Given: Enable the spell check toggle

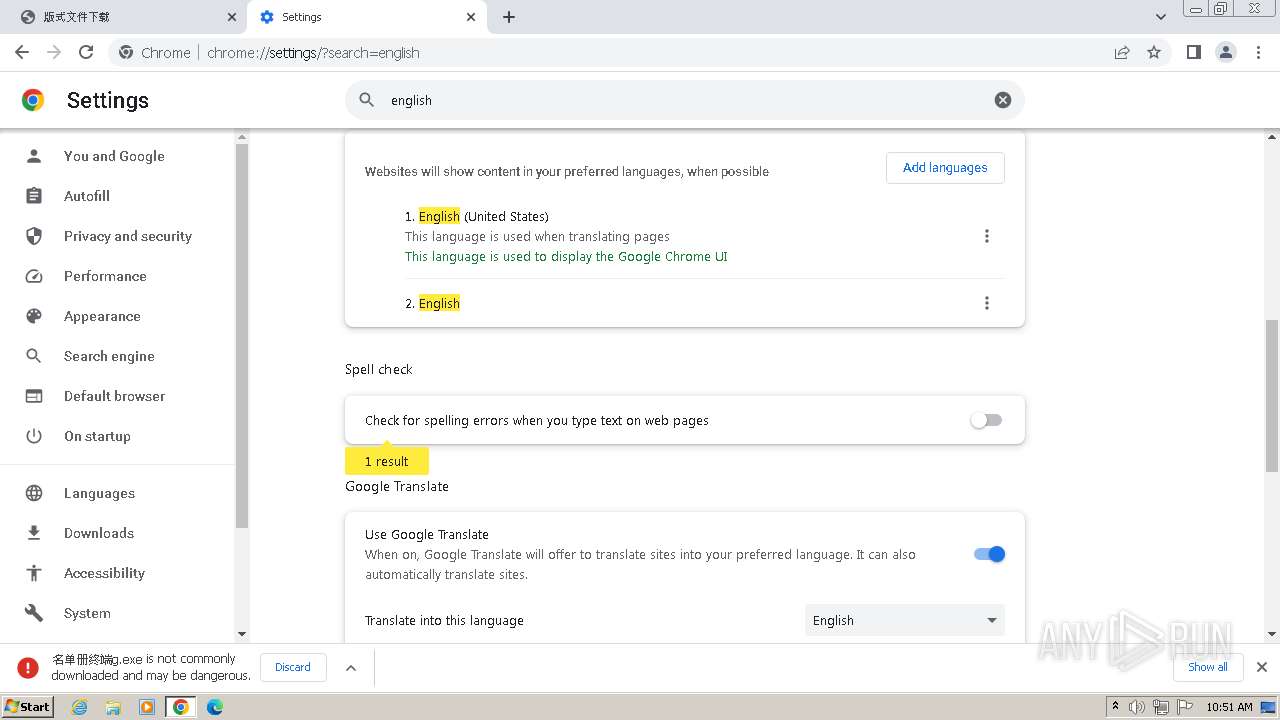Looking at the screenshot, I should coord(986,421).
